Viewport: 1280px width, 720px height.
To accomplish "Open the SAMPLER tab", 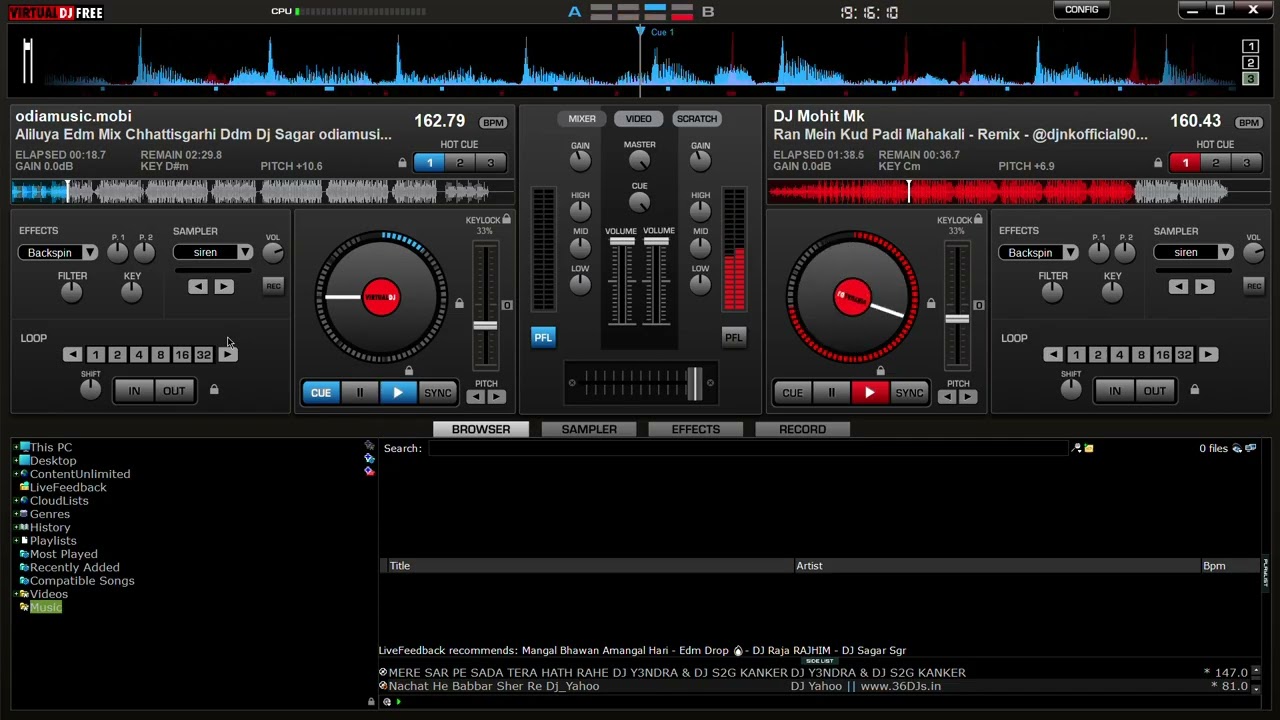I will click(589, 429).
